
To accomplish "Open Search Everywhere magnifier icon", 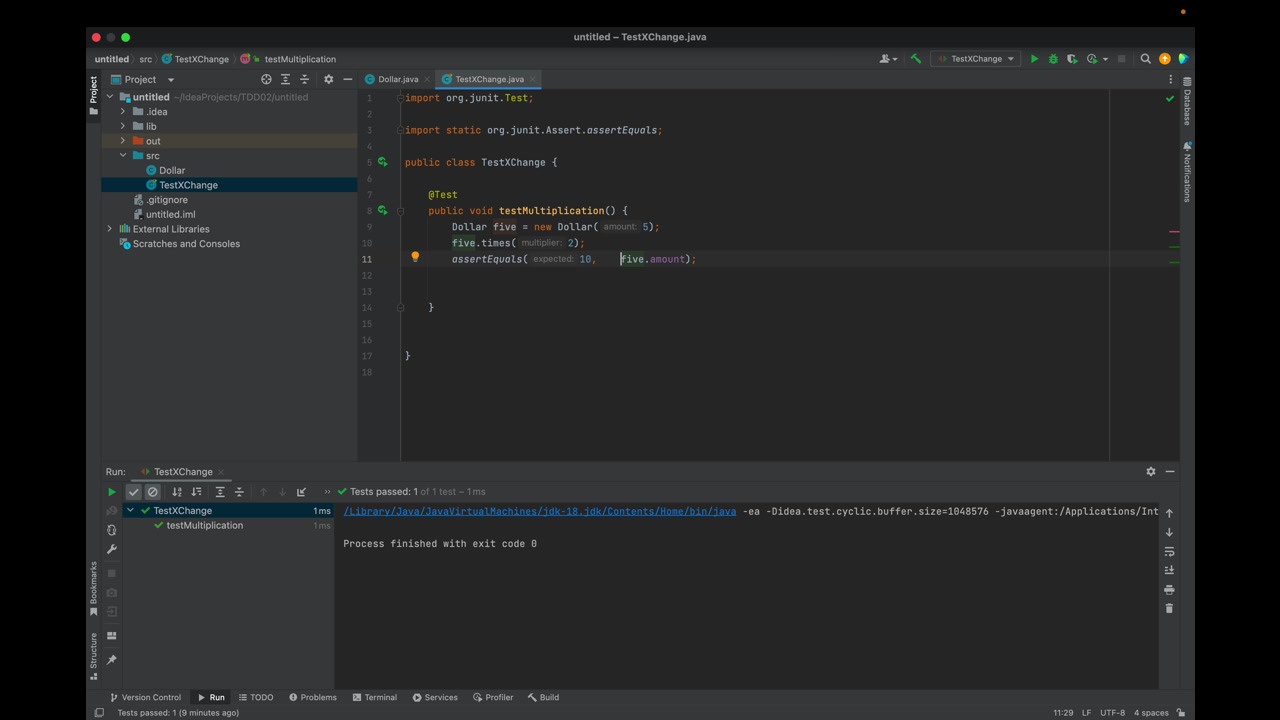I will (x=1146, y=59).
